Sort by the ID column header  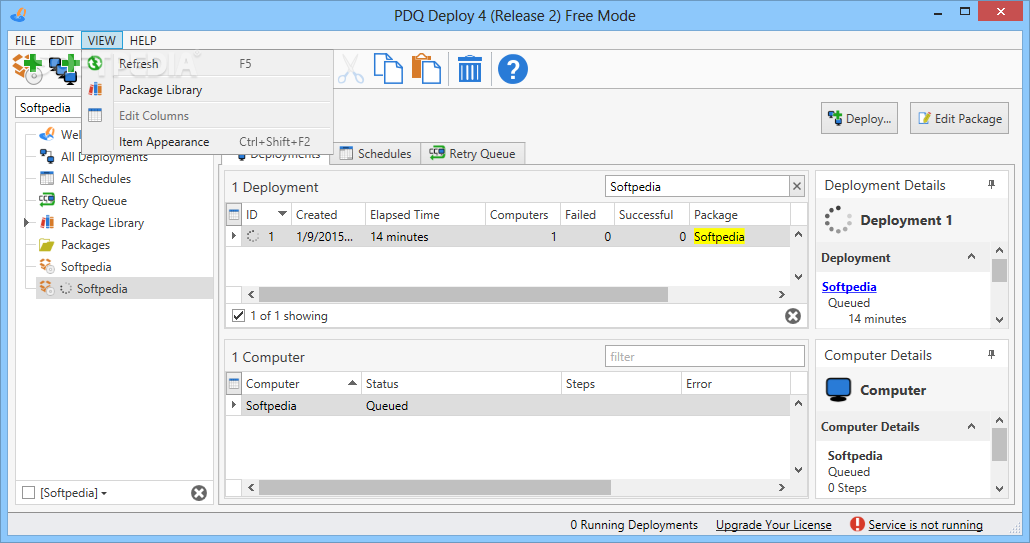265,215
